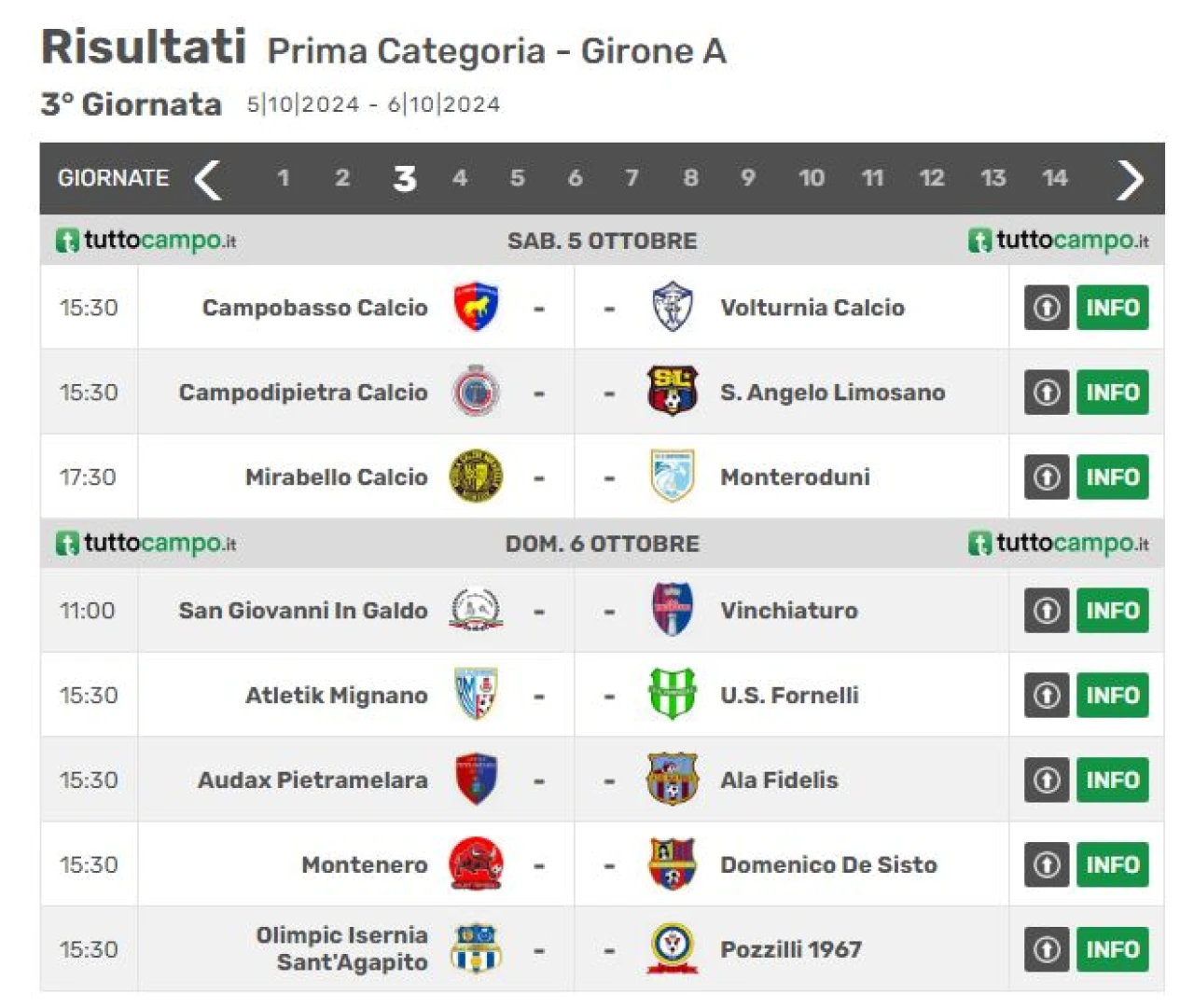This screenshot has width=1194, height=1008.
Task: Click the Volturnia Calcio team crest
Action: [x=672, y=307]
